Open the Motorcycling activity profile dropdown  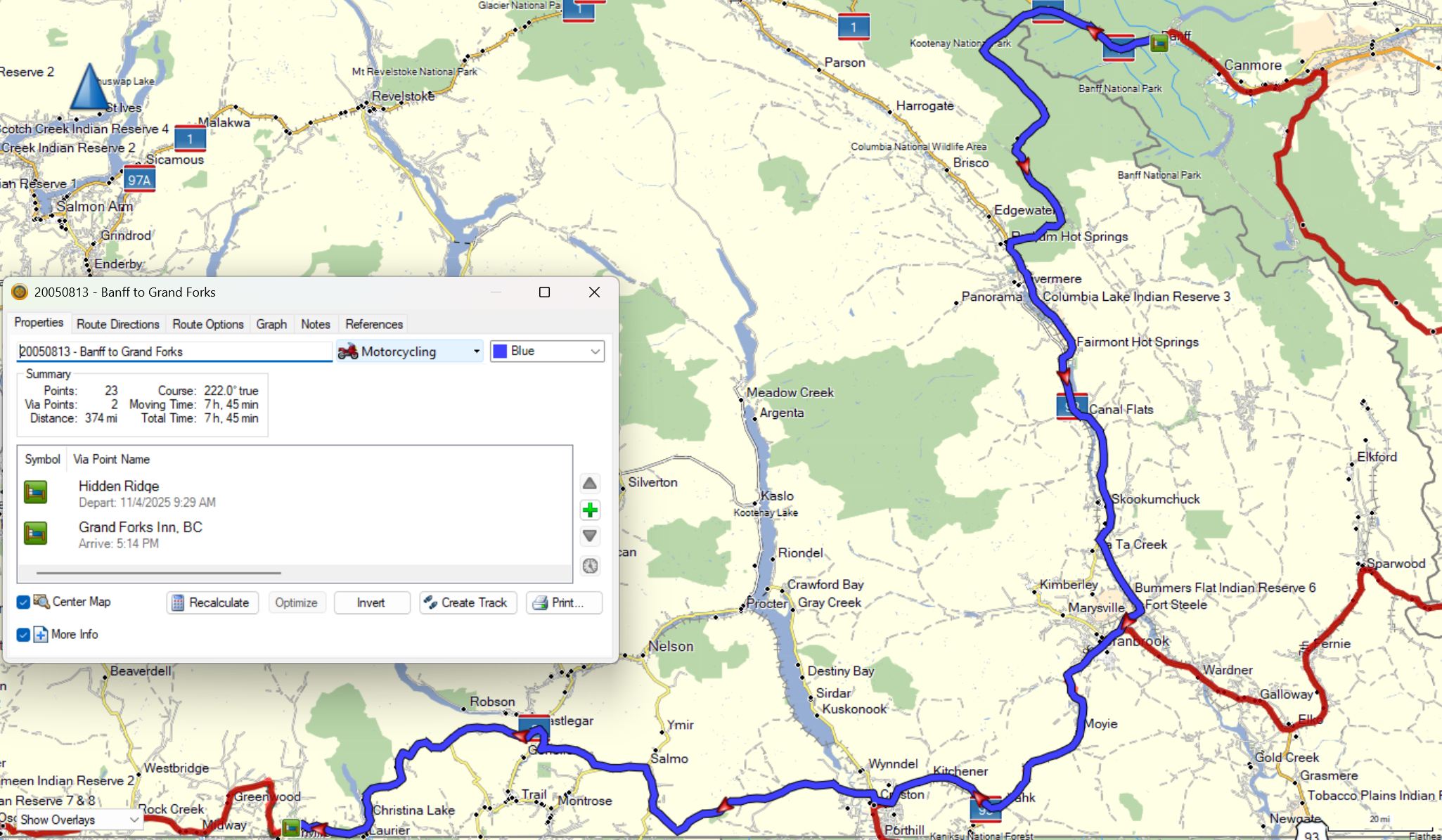click(410, 351)
